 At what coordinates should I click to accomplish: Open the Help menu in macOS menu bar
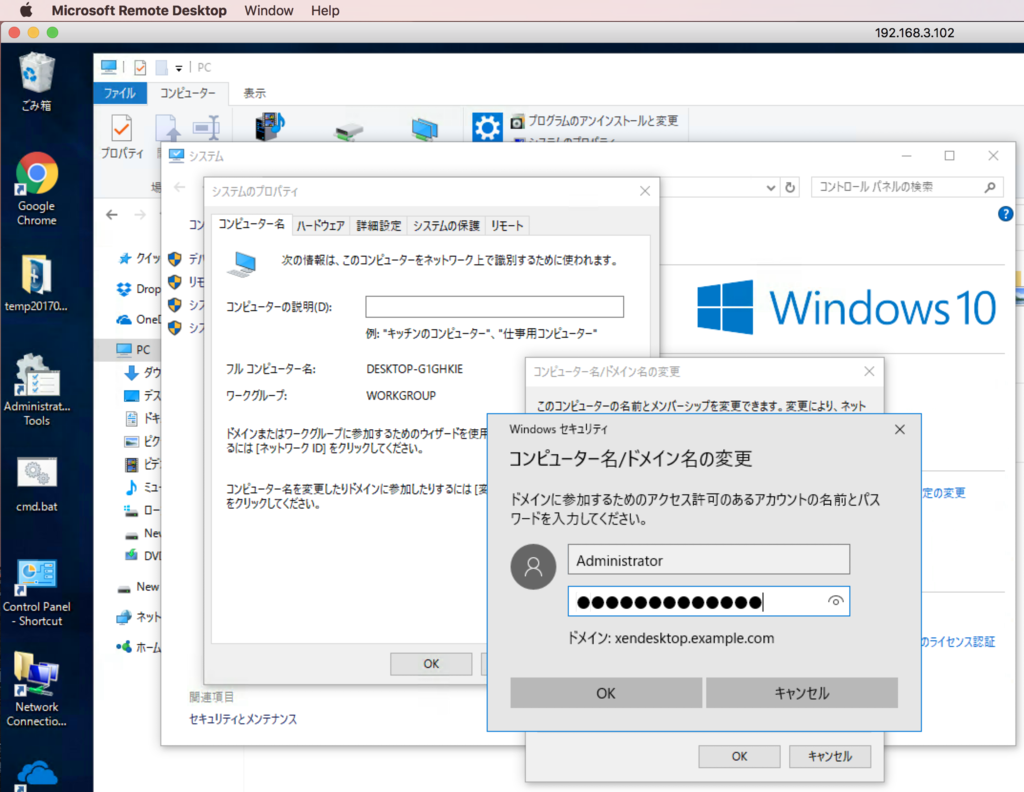pos(325,10)
